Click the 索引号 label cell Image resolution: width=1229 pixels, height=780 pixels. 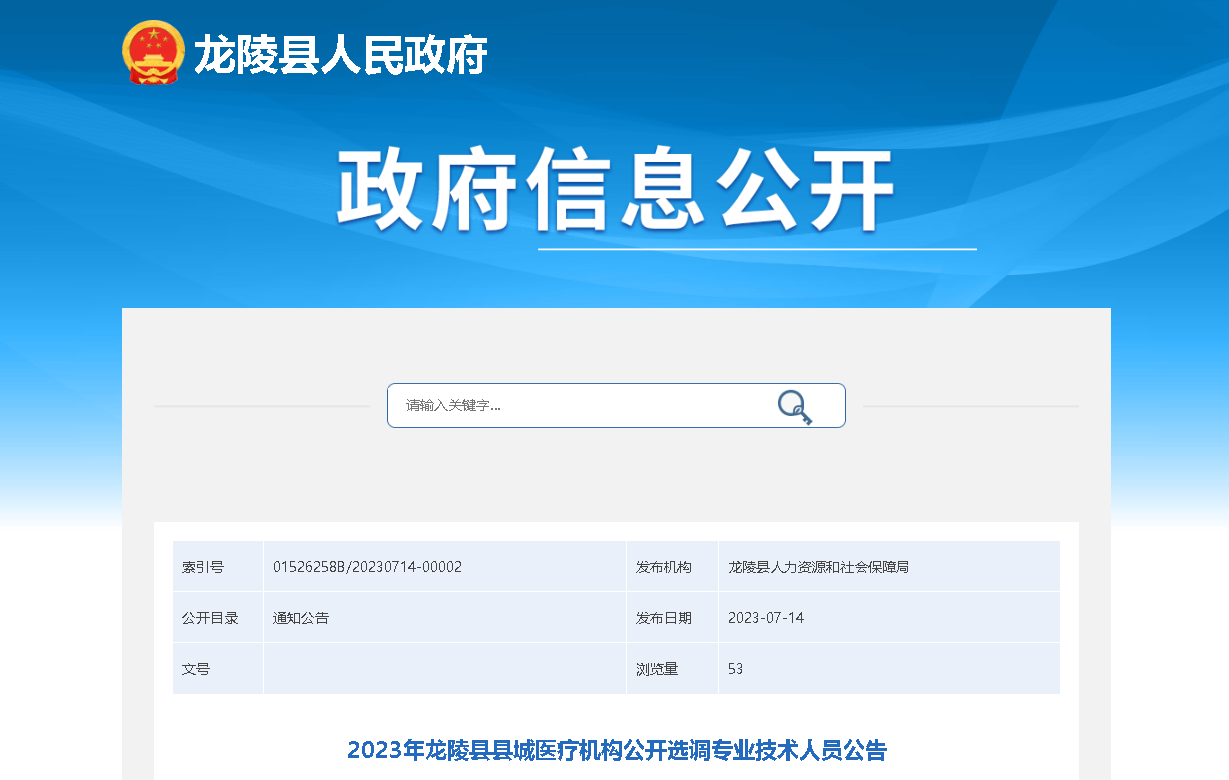pos(218,567)
